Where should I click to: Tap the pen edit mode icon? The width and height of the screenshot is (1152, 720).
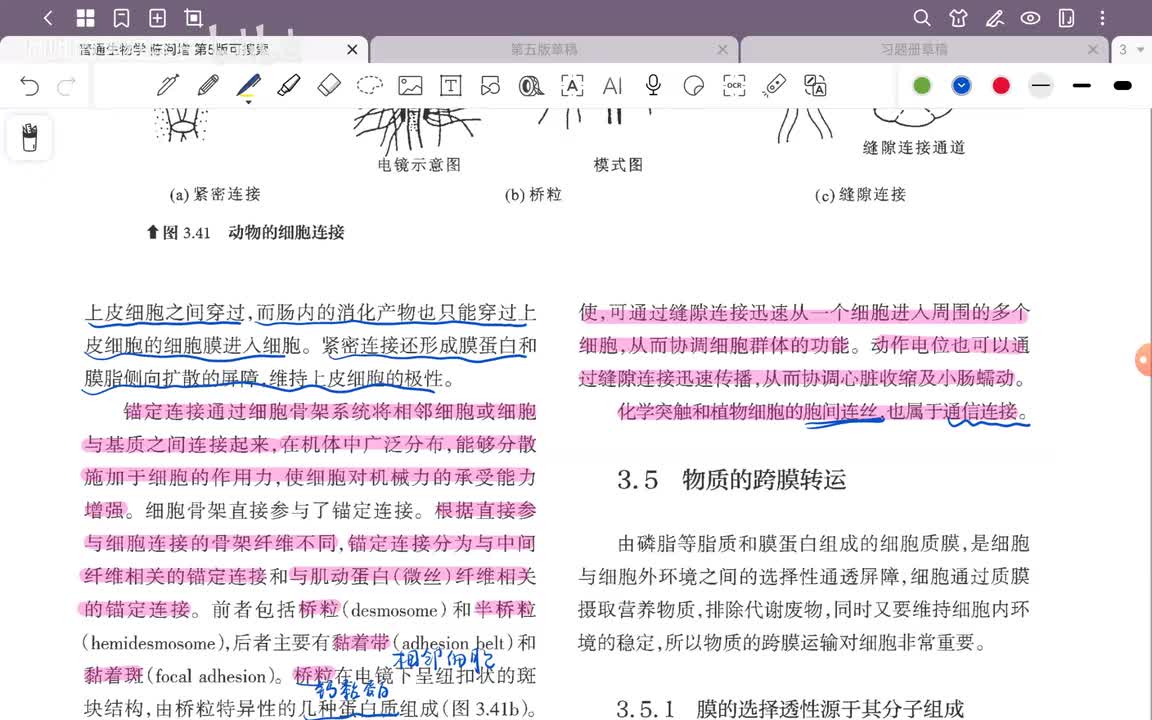995,18
